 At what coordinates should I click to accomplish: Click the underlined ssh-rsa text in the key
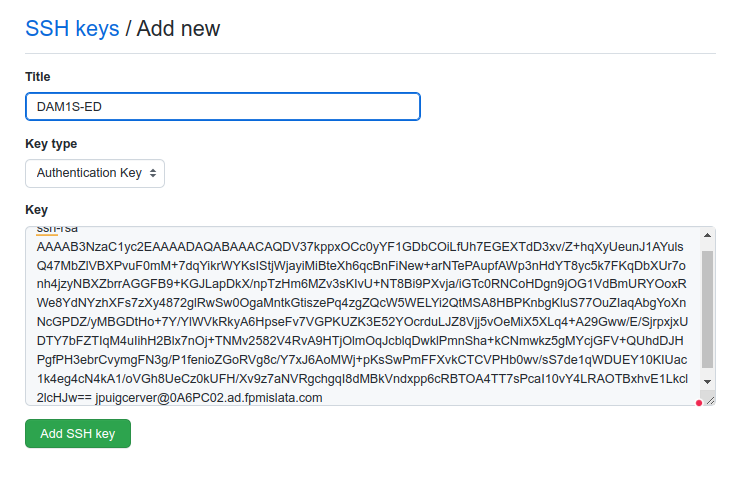point(57,230)
